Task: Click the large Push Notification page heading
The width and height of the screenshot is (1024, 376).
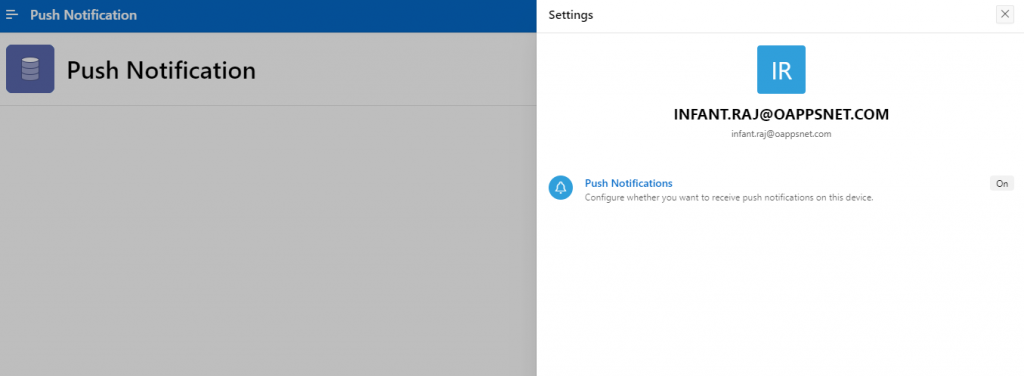Action: [x=161, y=70]
